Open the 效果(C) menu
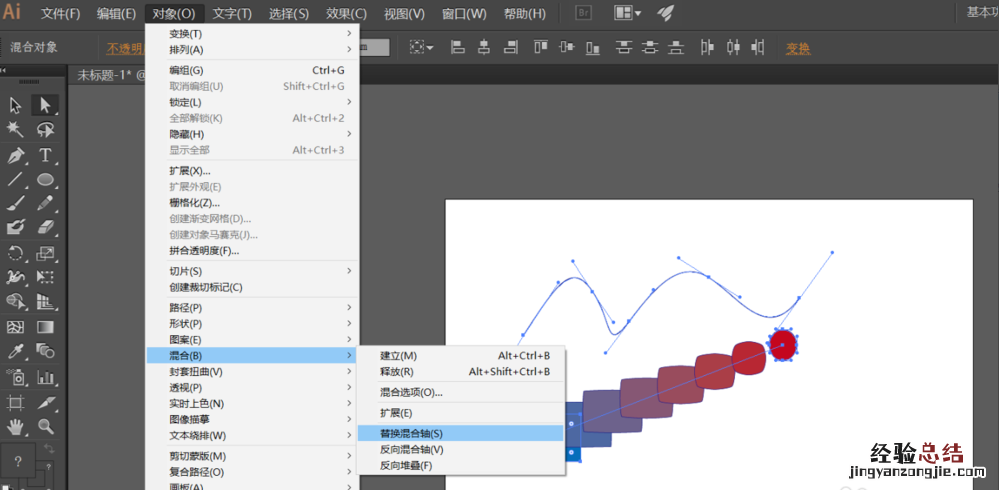999x490 pixels. (x=346, y=14)
